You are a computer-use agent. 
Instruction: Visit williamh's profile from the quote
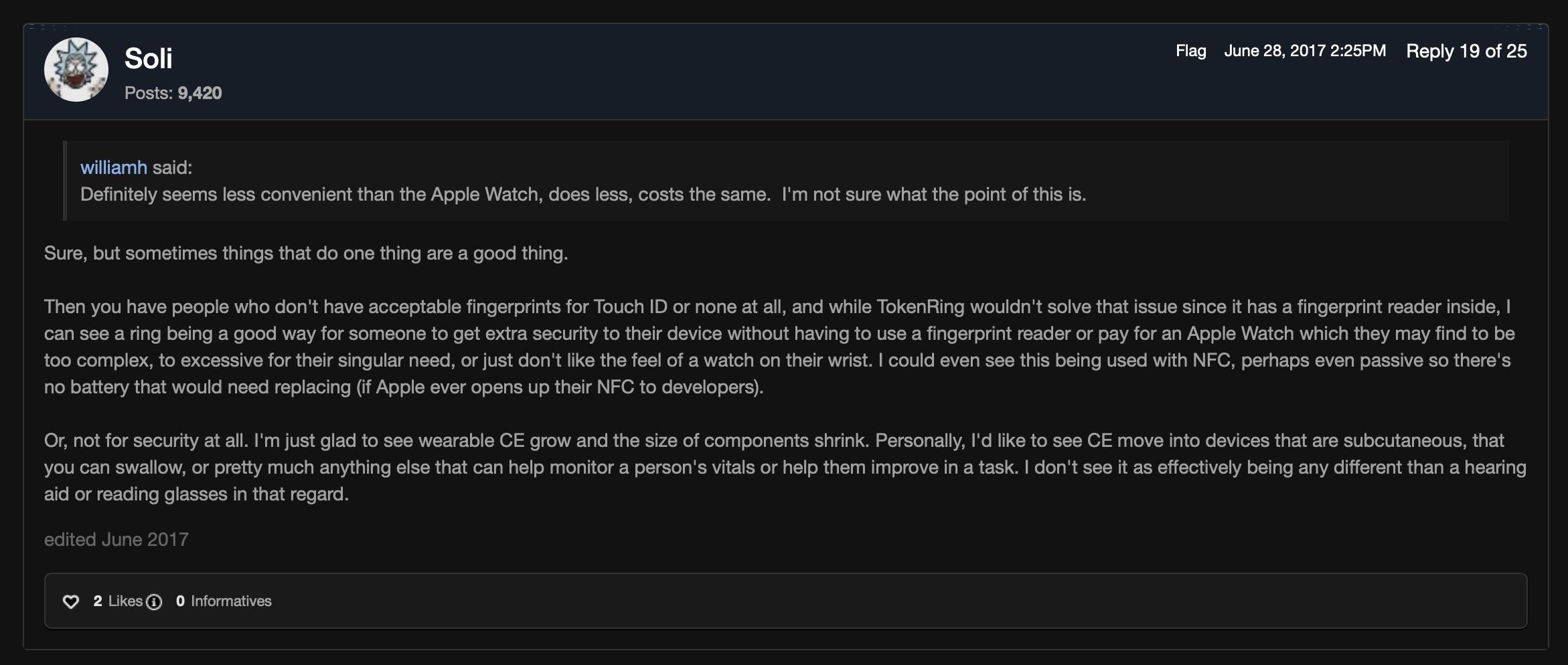[x=113, y=167]
